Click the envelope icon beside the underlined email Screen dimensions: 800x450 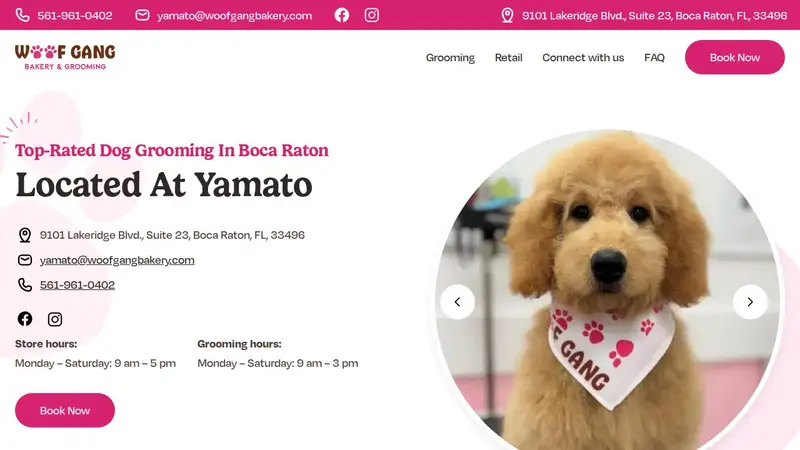tap(24, 260)
